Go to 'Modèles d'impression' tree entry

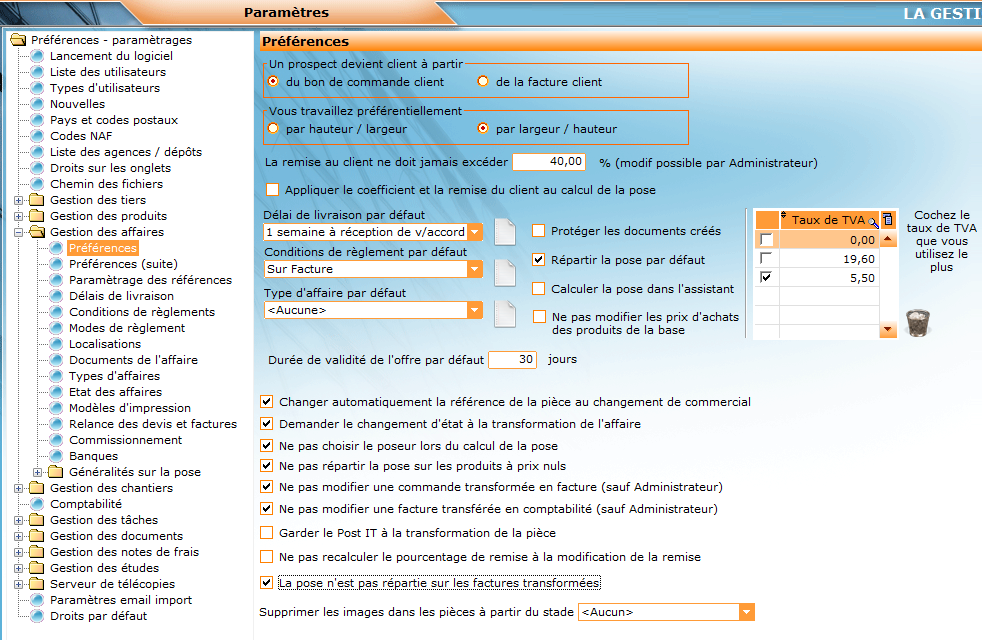pyautogui.click(x=130, y=408)
